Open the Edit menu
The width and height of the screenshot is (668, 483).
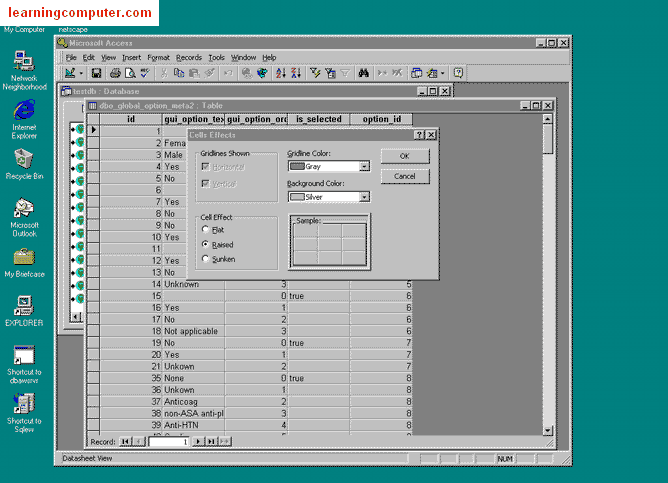click(x=89, y=58)
